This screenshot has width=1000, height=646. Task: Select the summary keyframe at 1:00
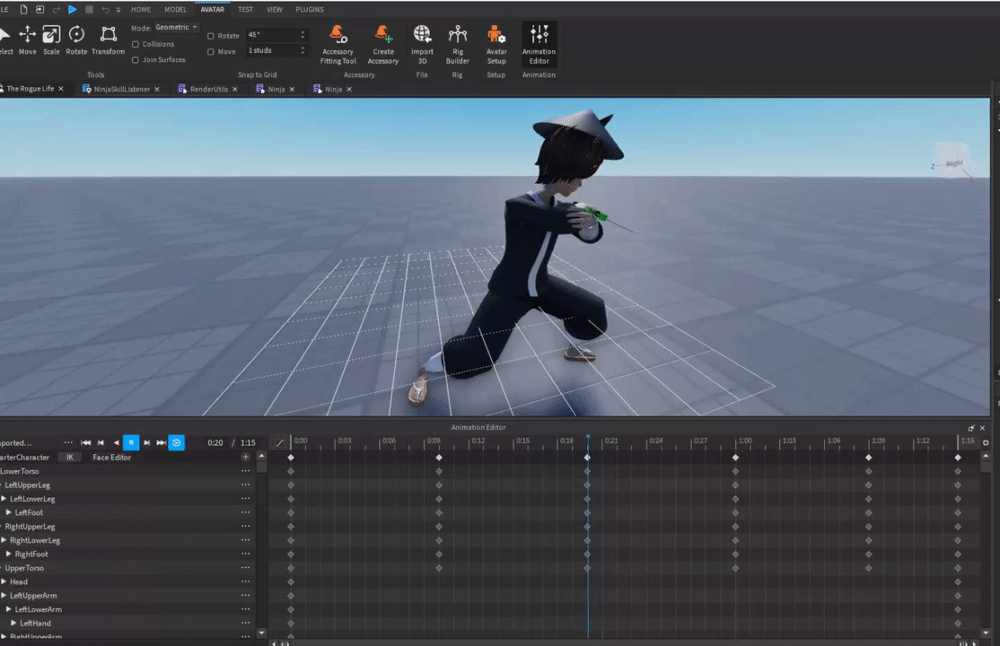click(x=735, y=458)
